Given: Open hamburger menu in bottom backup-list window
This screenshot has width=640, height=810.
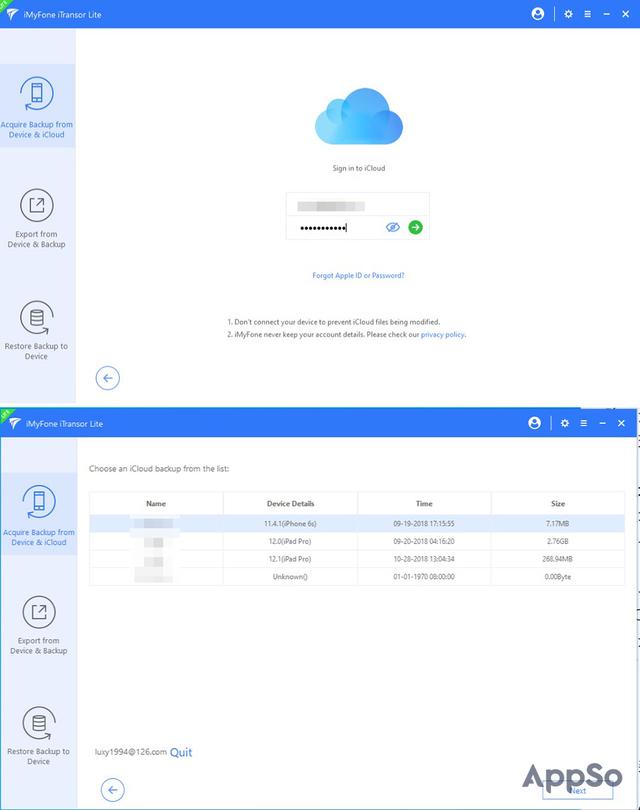Looking at the screenshot, I should point(584,423).
